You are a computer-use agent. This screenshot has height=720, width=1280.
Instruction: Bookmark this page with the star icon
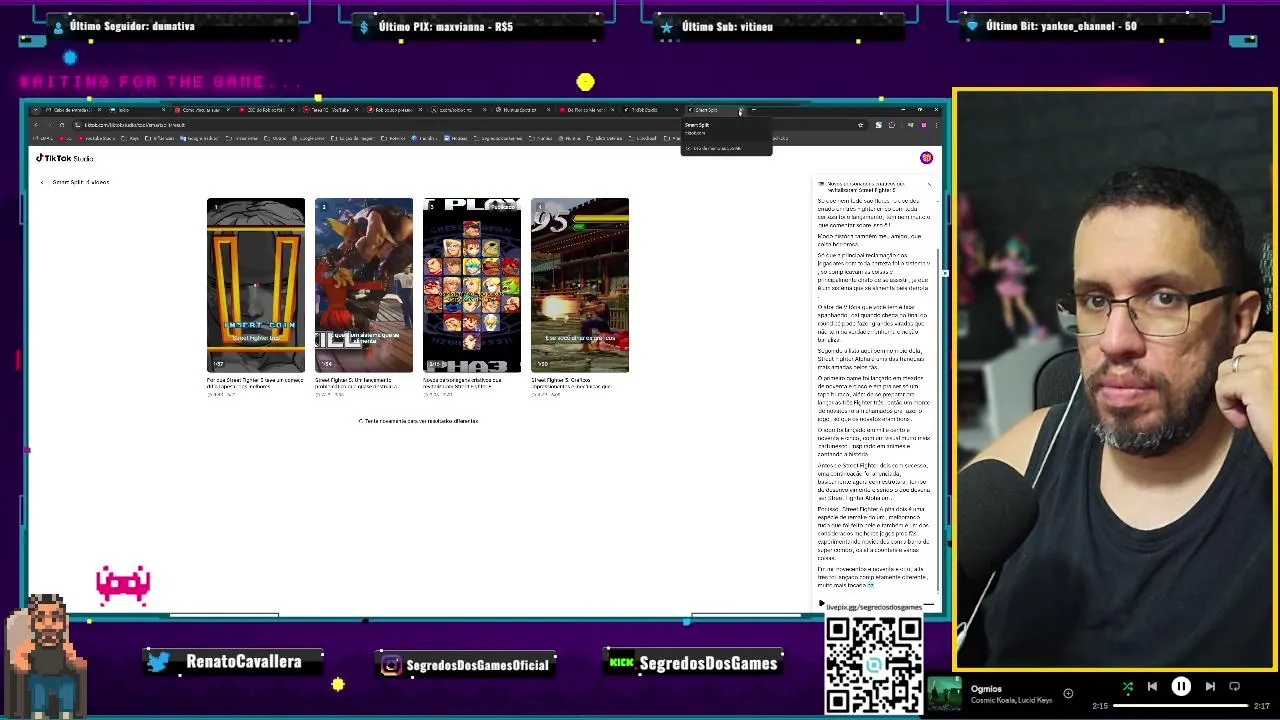click(860, 125)
